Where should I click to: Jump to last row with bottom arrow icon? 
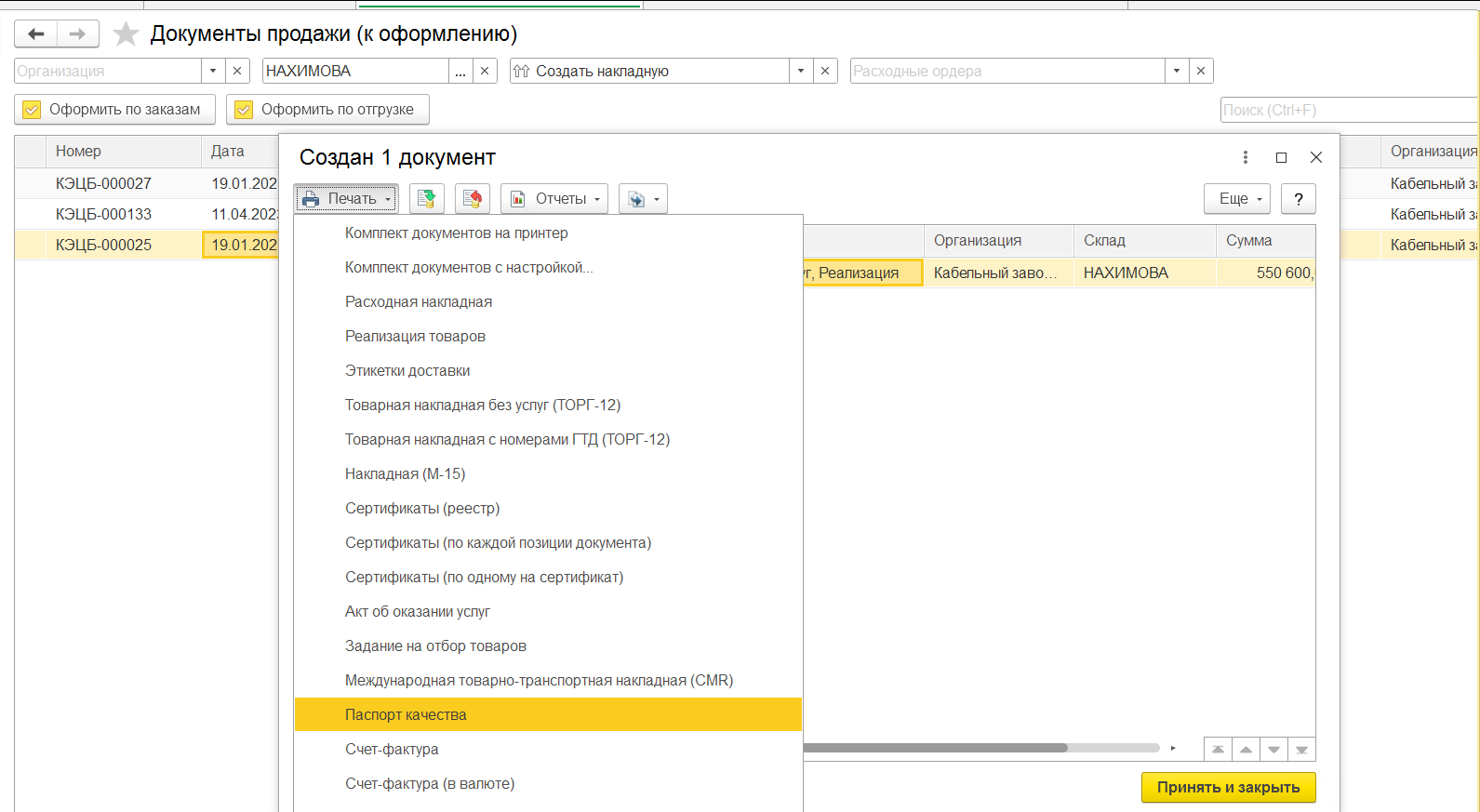pyautogui.click(x=1301, y=750)
